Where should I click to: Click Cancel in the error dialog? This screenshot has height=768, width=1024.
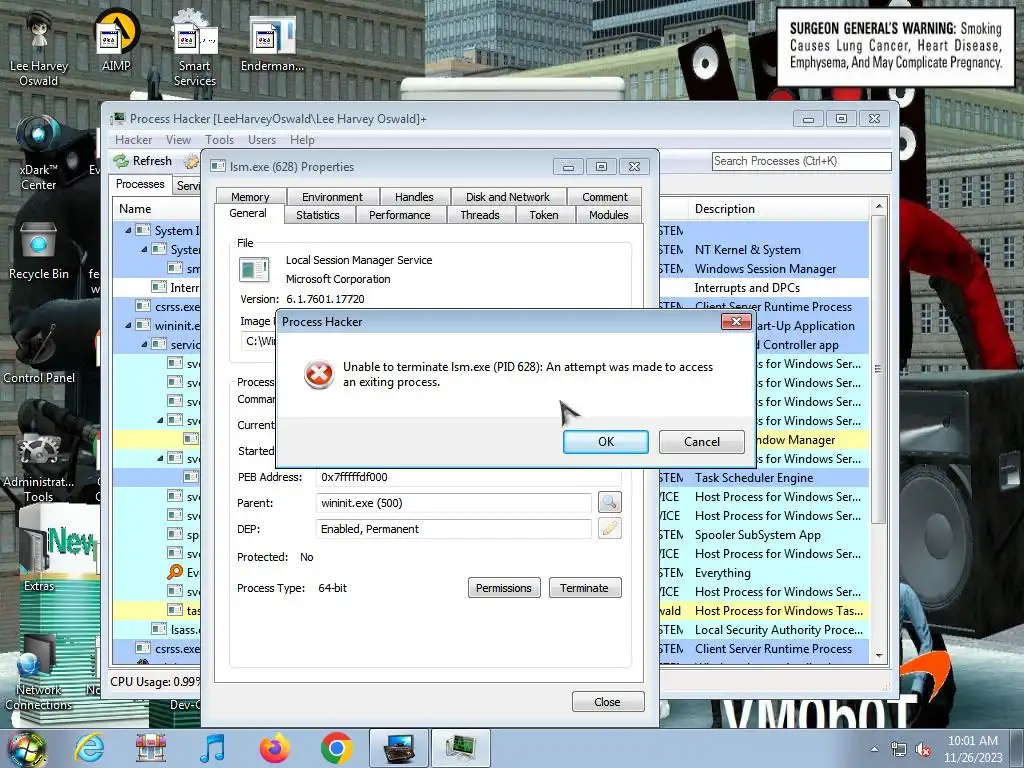701,441
